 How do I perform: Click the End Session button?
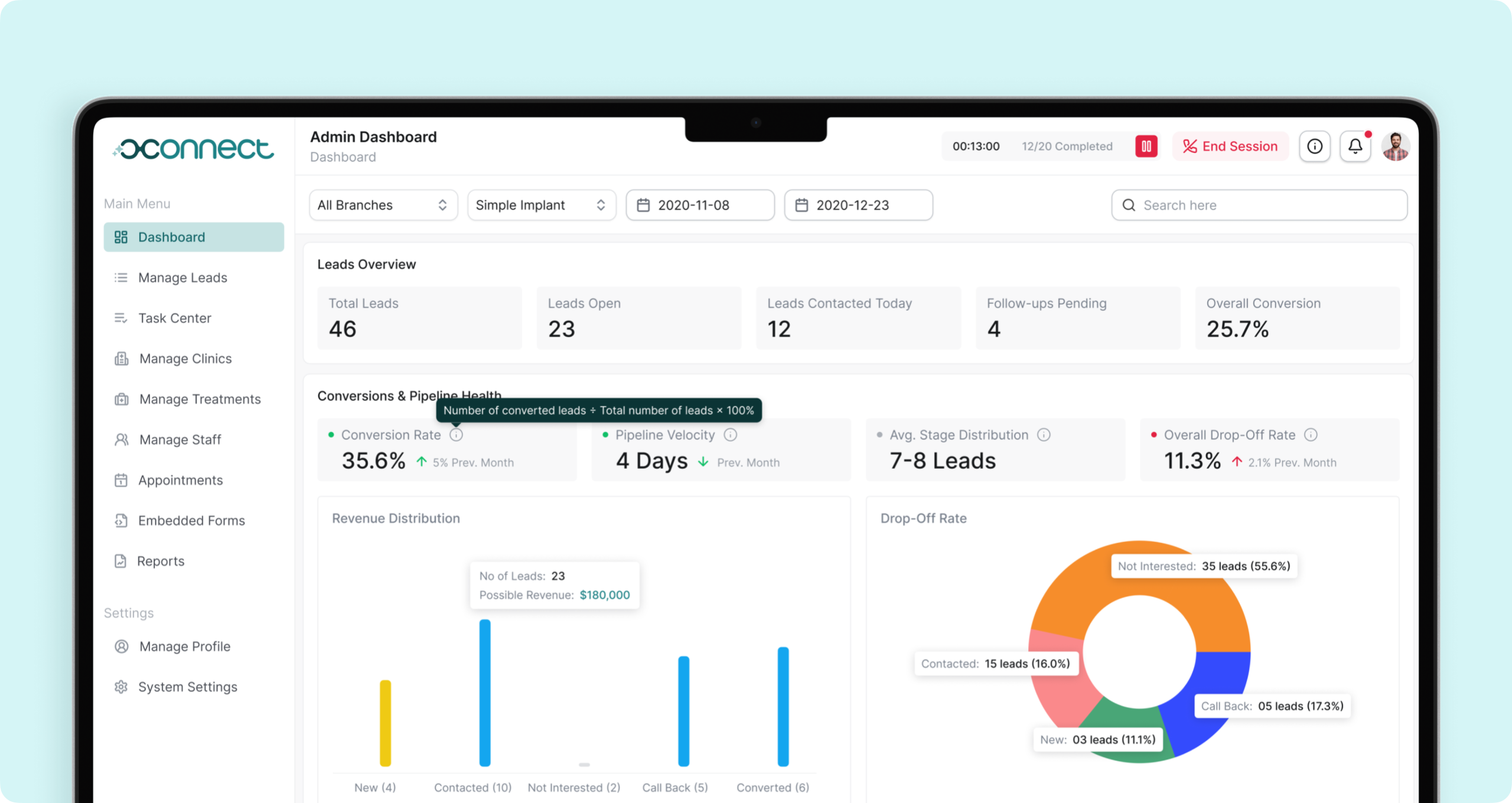coord(1230,146)
